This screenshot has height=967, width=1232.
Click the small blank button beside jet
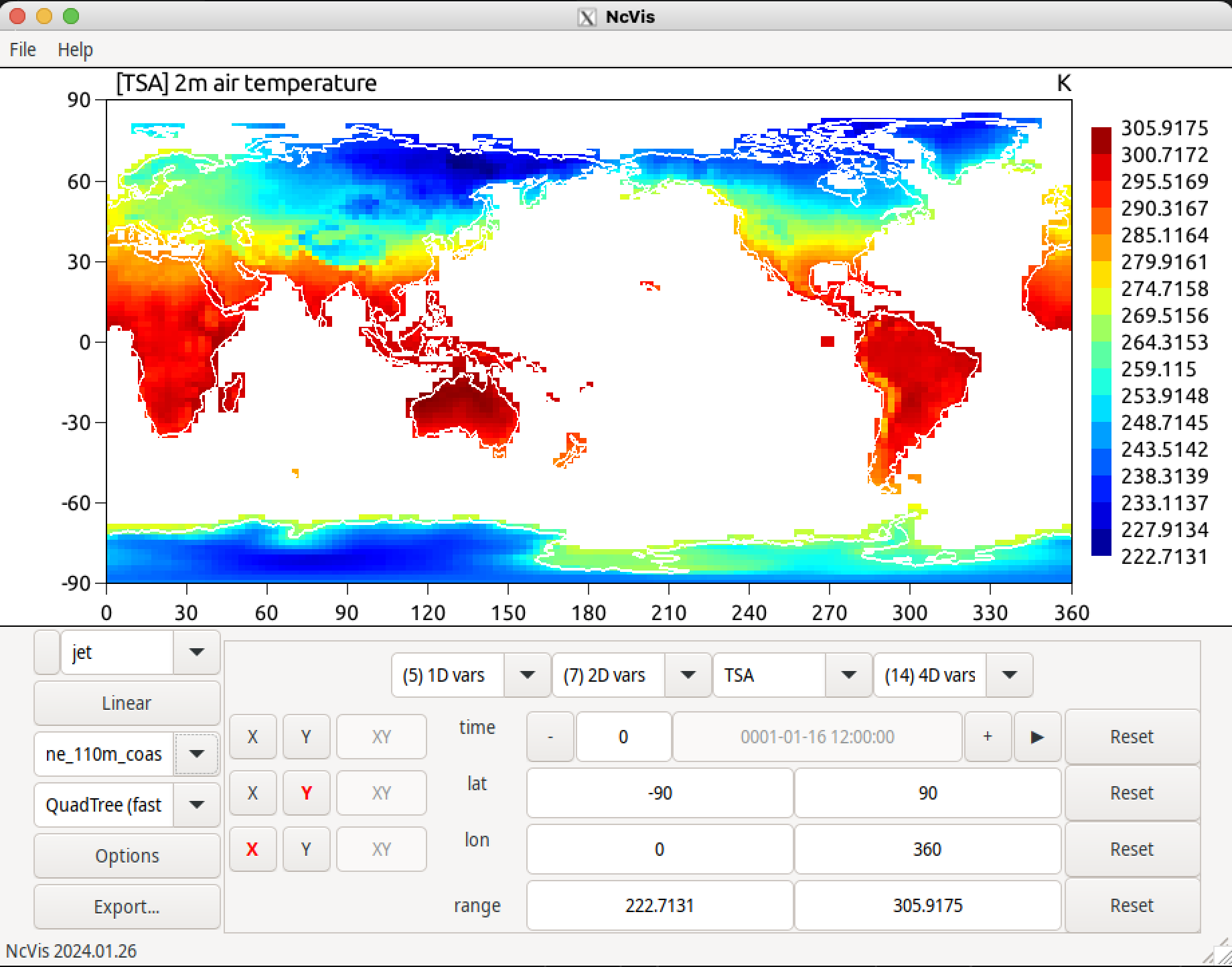(47, 652)
